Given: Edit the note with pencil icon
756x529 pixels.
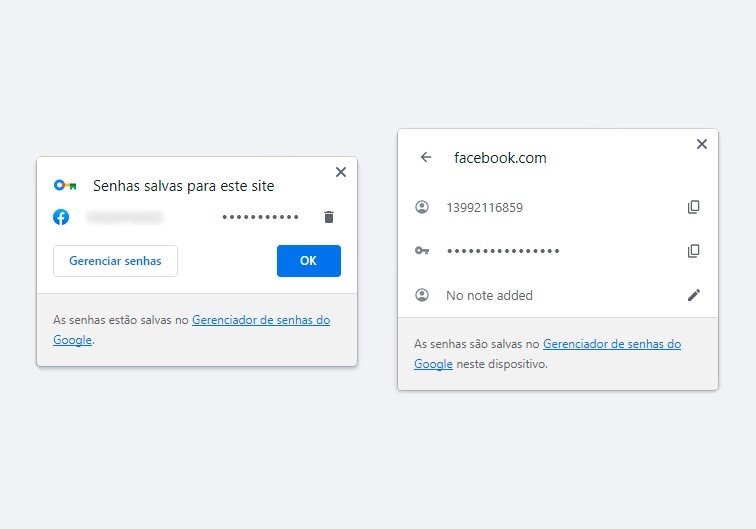Looking at the screenshot, I should coord(693,295).
